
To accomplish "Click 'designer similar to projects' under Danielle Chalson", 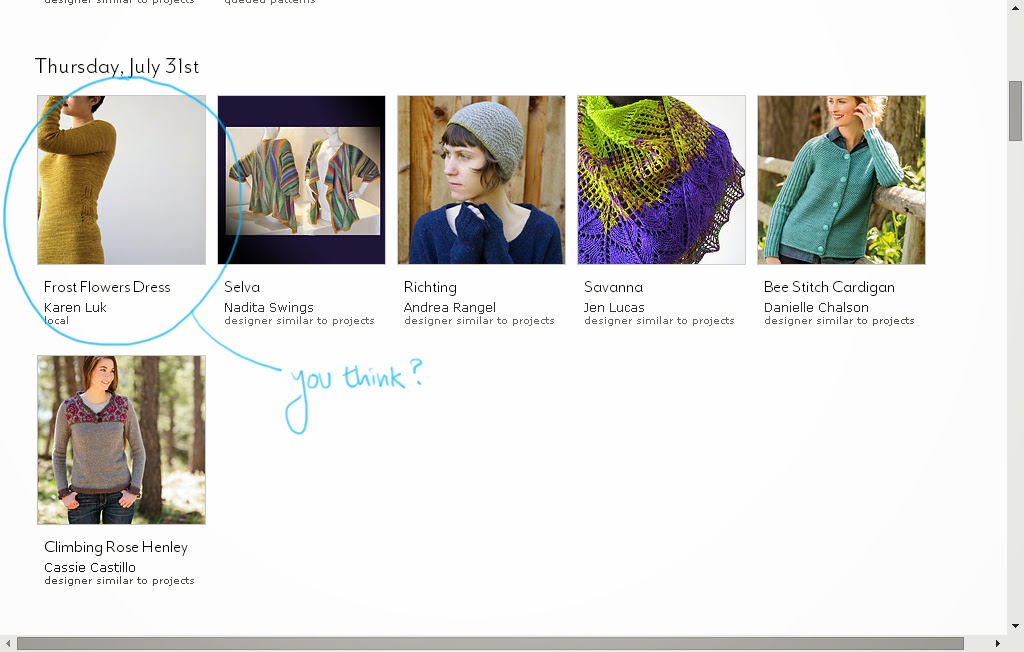I will [839, 321].
